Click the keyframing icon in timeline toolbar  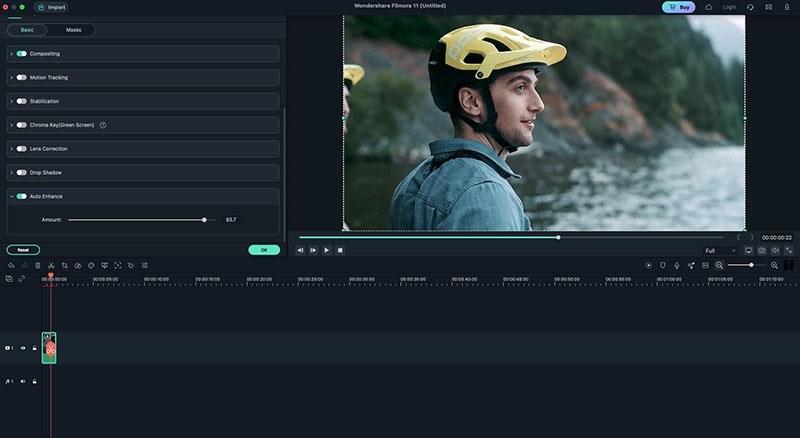coord(131,265)
